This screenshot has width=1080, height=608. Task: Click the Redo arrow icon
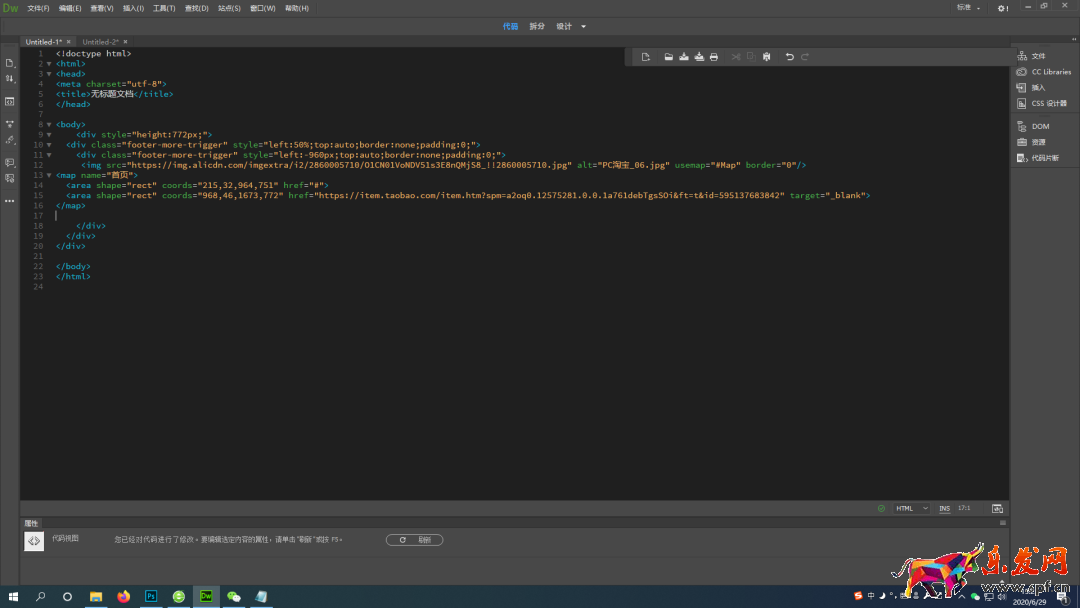[804, 56]
